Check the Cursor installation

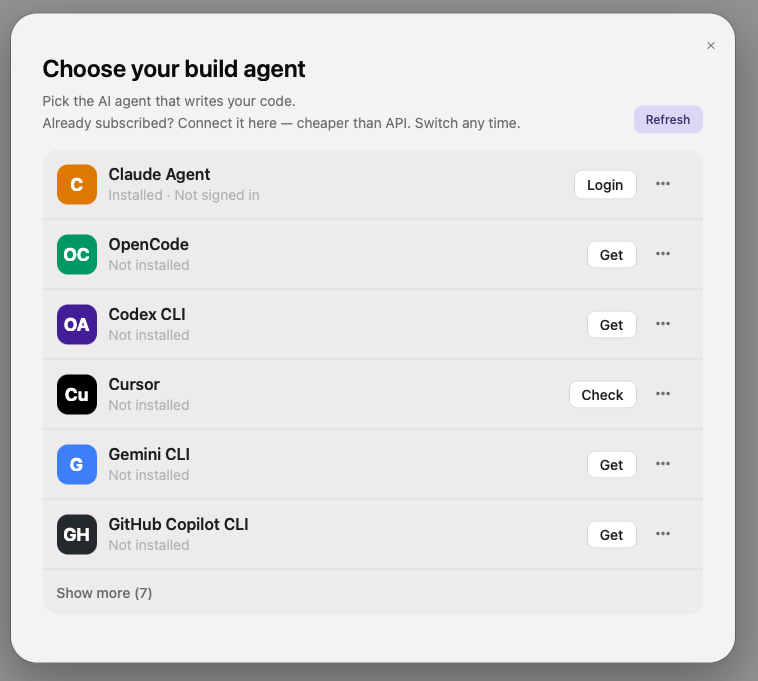tap(603, 395)
